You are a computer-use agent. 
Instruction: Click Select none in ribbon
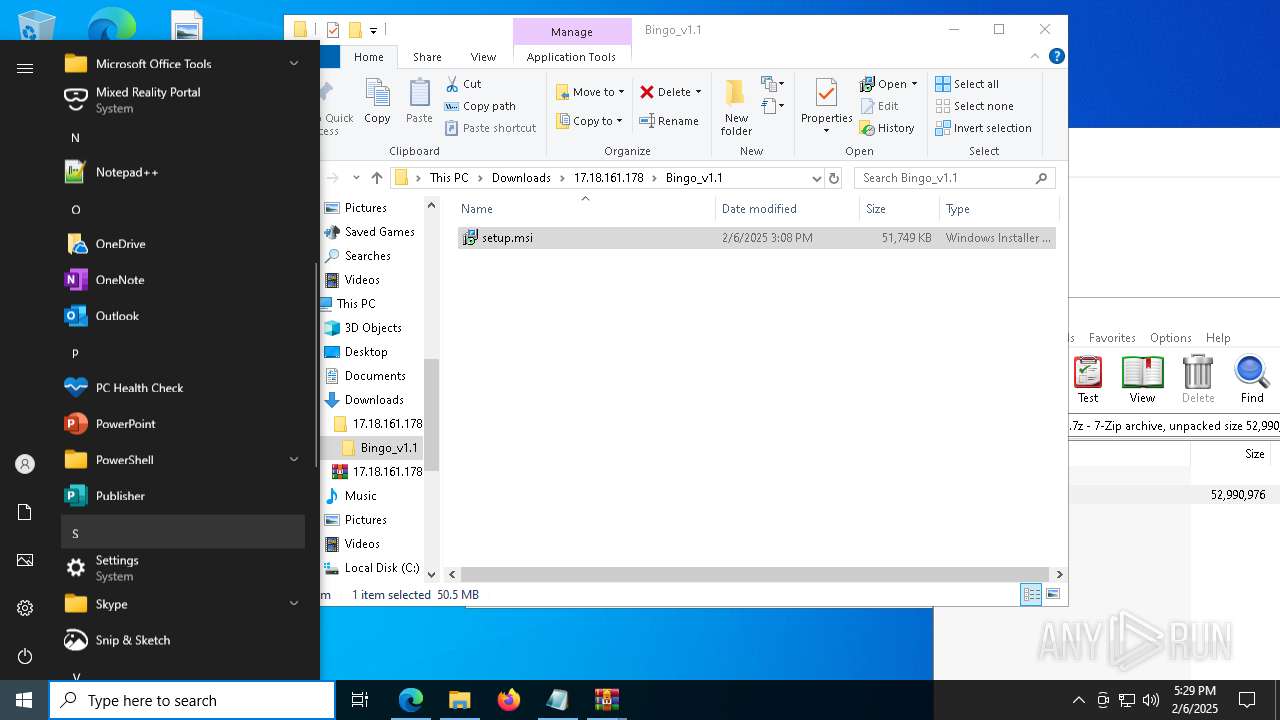point(974,106)
